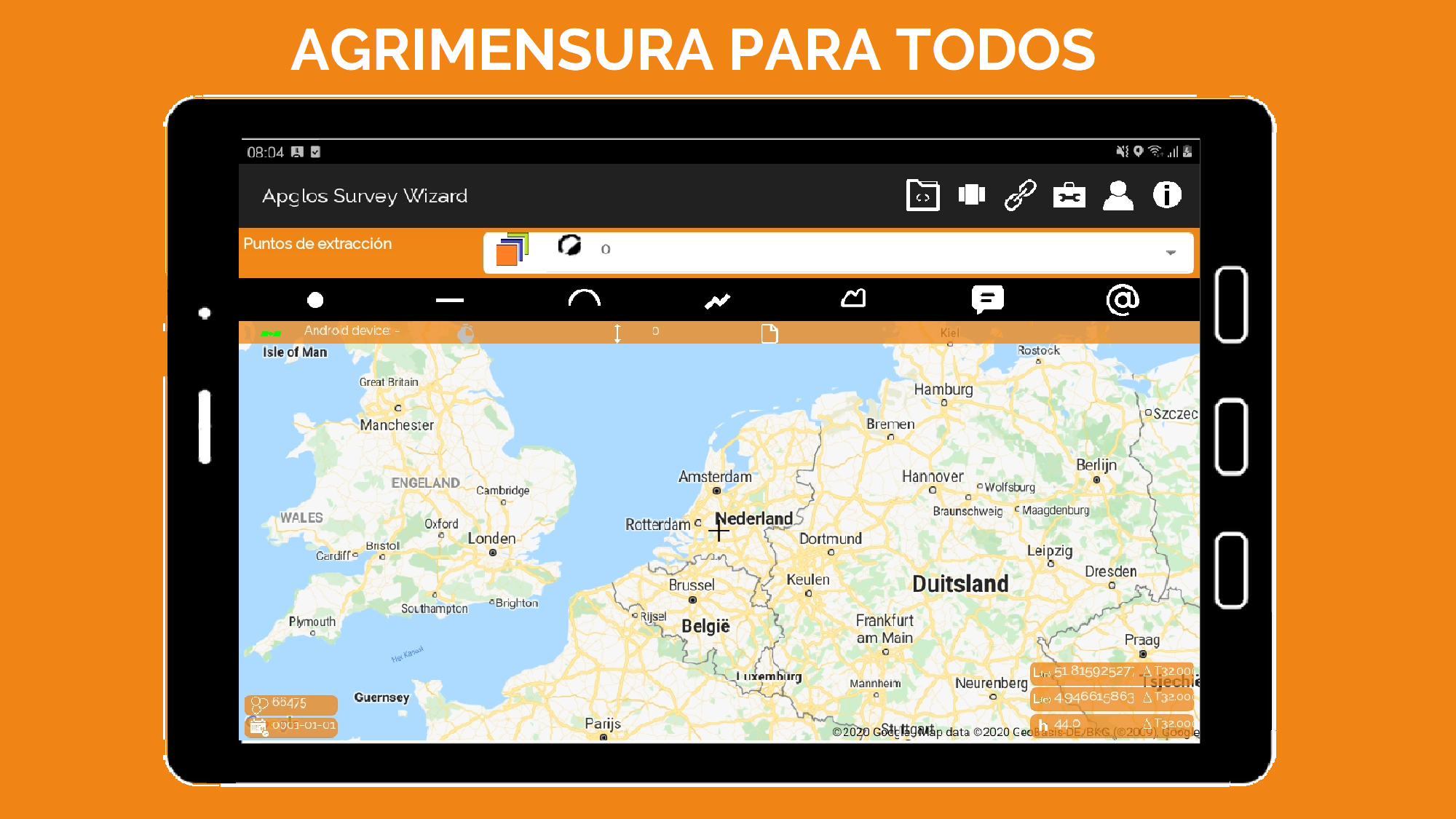Tap the Amsterdam label on map
This screenshot has height=819, width=1456.
[x=715, y=477]
